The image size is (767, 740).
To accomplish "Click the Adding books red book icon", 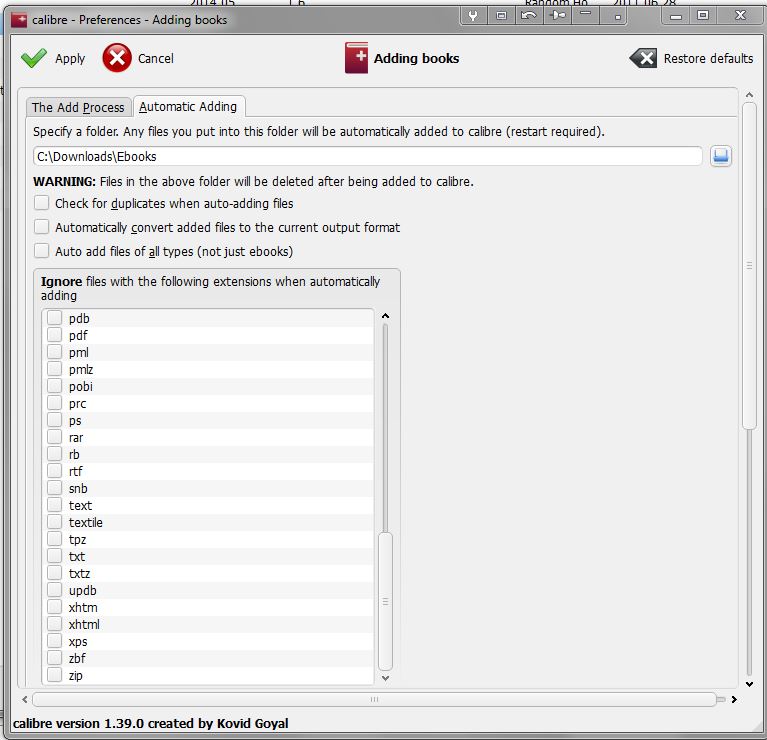I will pos(356,58).
